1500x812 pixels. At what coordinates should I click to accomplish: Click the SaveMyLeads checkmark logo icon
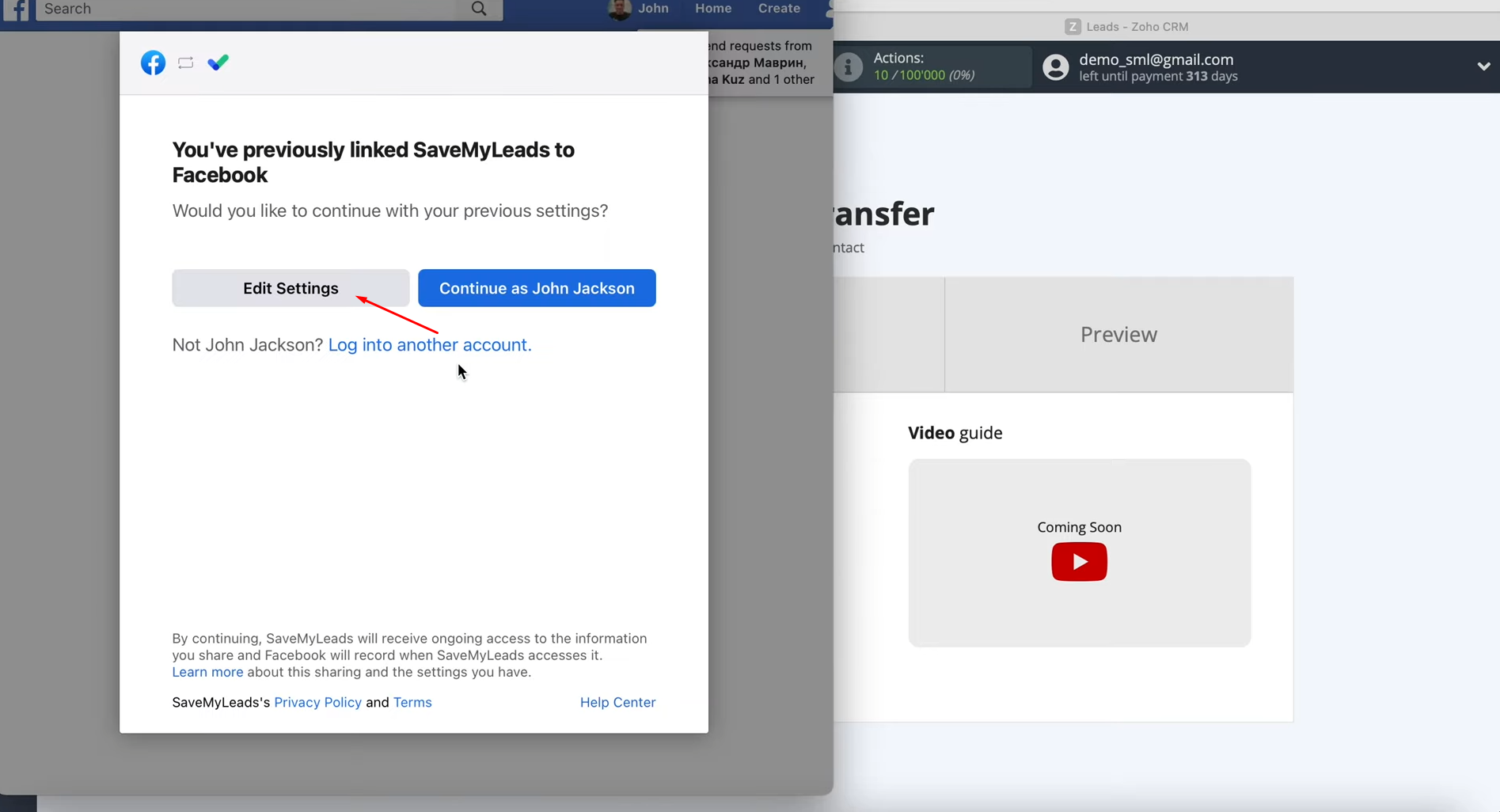pos(218,63)
